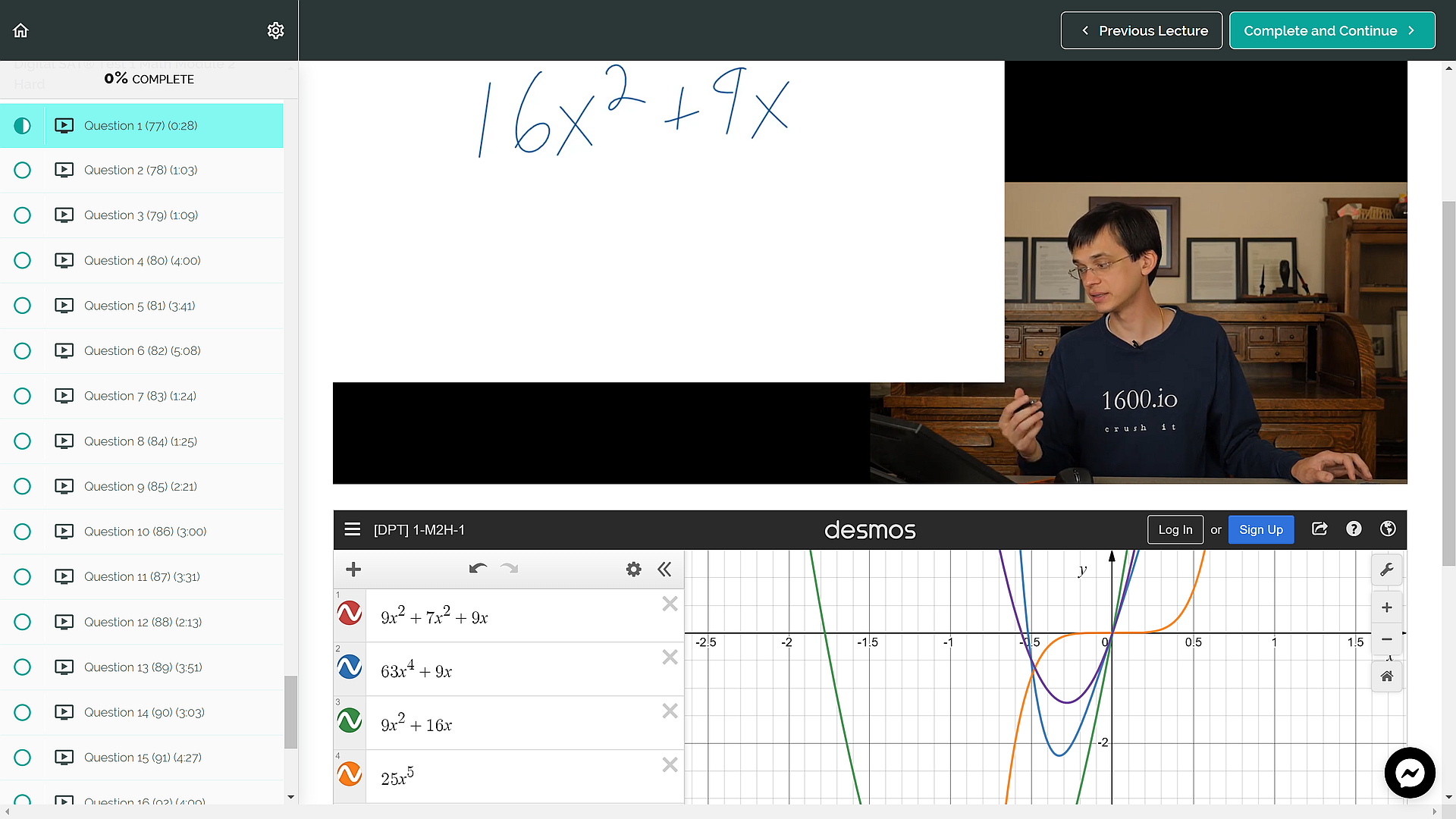Click Log In tab on Desmos
Viewport: 1456px width, 819px height.
[x=1175, y=530]
